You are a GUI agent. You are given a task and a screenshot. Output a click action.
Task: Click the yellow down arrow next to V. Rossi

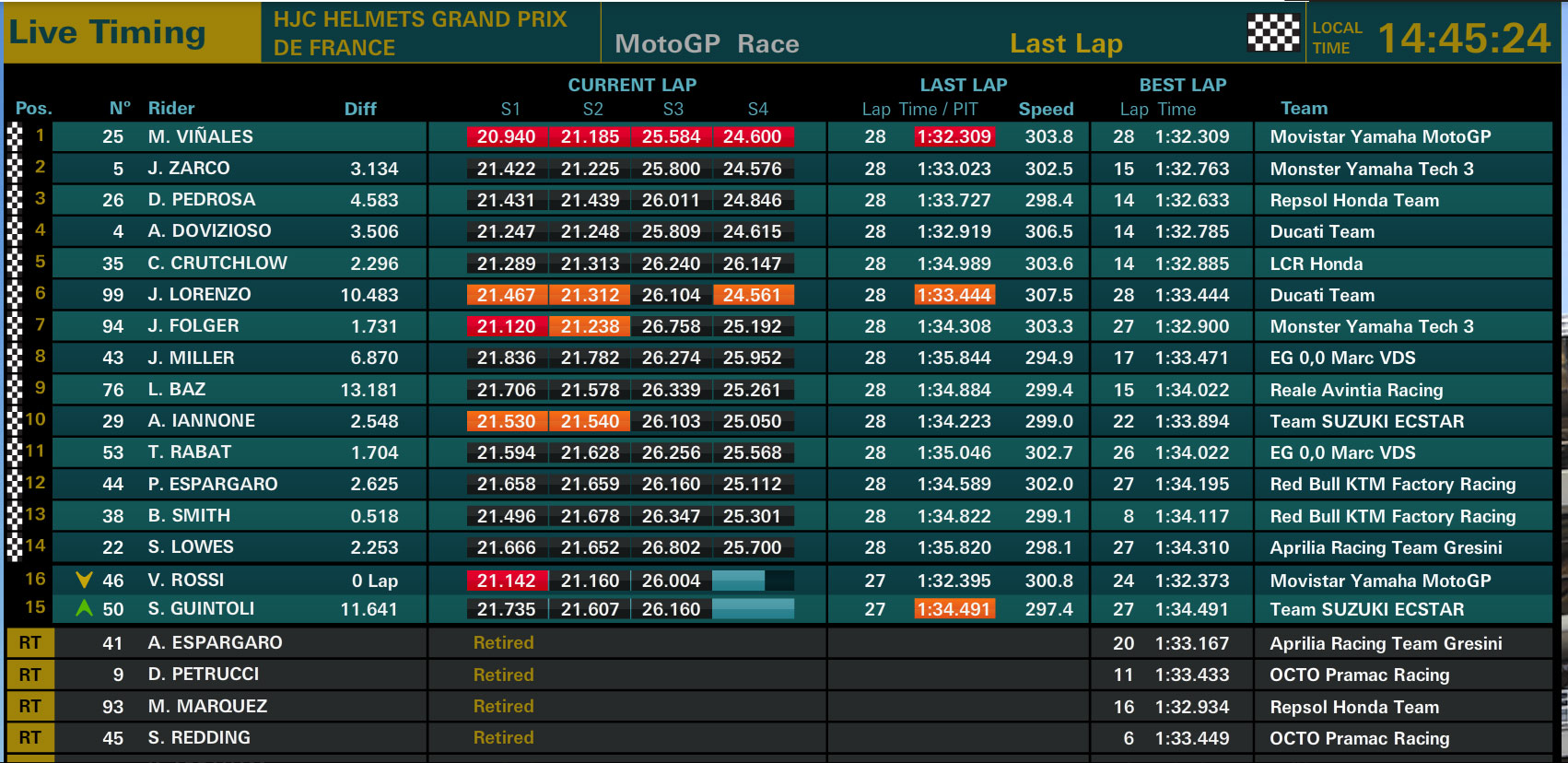coord(84,580)
